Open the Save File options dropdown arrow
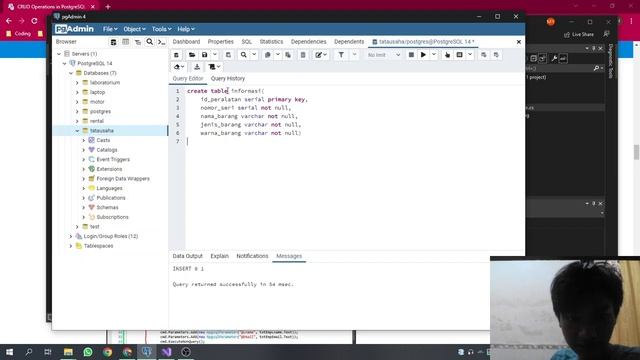This screenshot has width=640, height=360. pyautogui.click(x=215, y=55)
